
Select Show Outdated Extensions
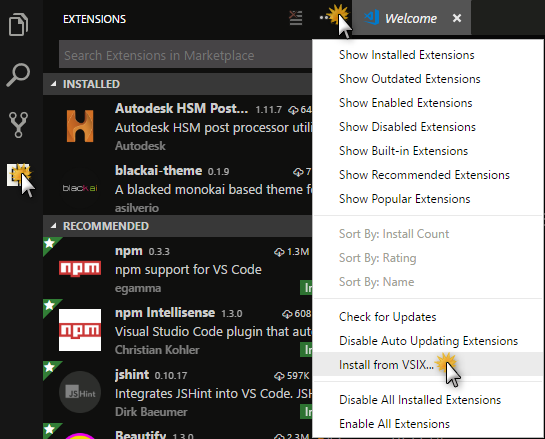point(429,79)
